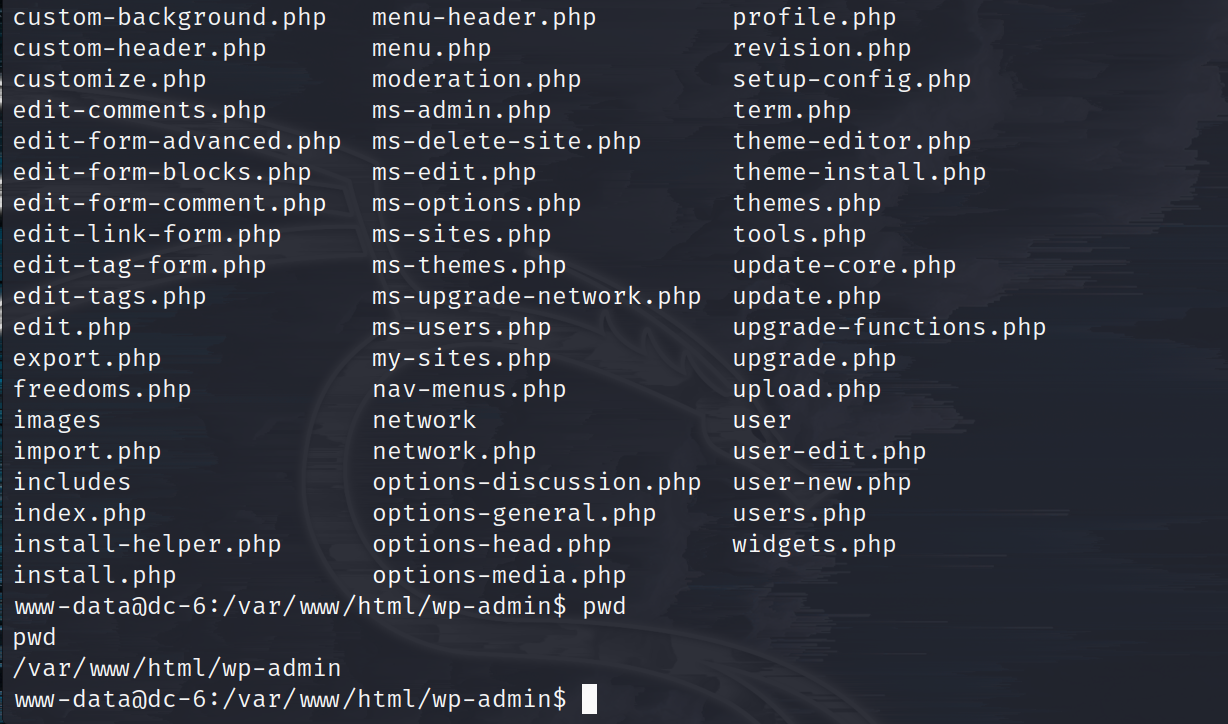Click the update-core.php filename
The image size is (1228, 724).
[844, 266]
